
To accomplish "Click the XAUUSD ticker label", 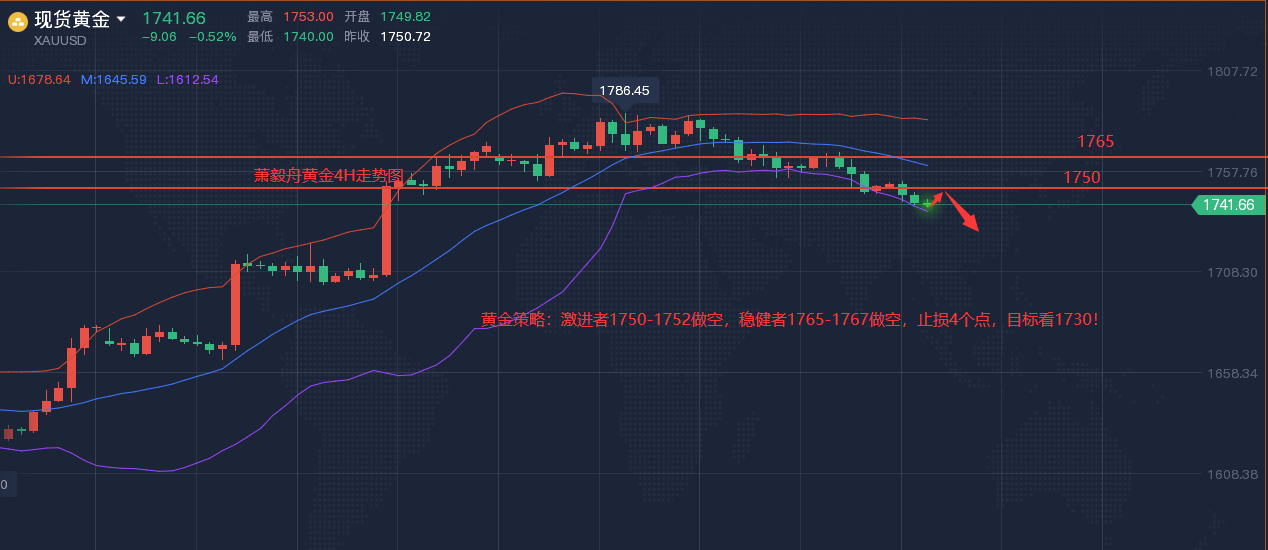I will 60,41.
